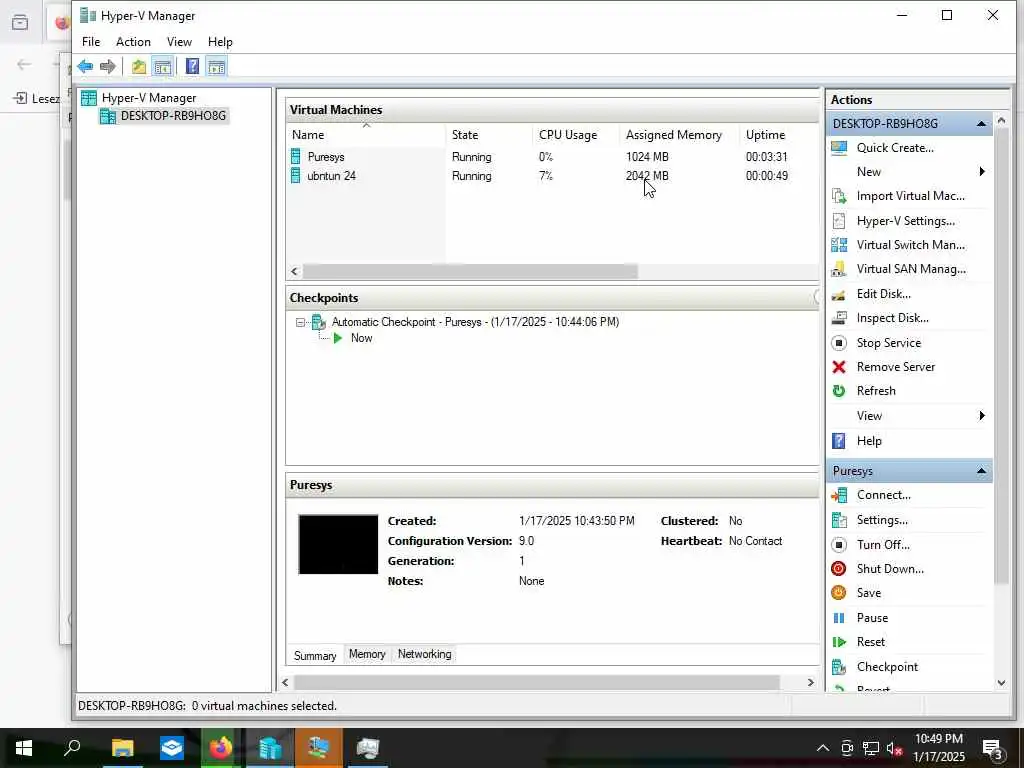Image resolution: width=1024 pixels, height=768 pixels.
Task: Select the Now checkpoint node
Action: pyautogui.click(x=361, y=338)
